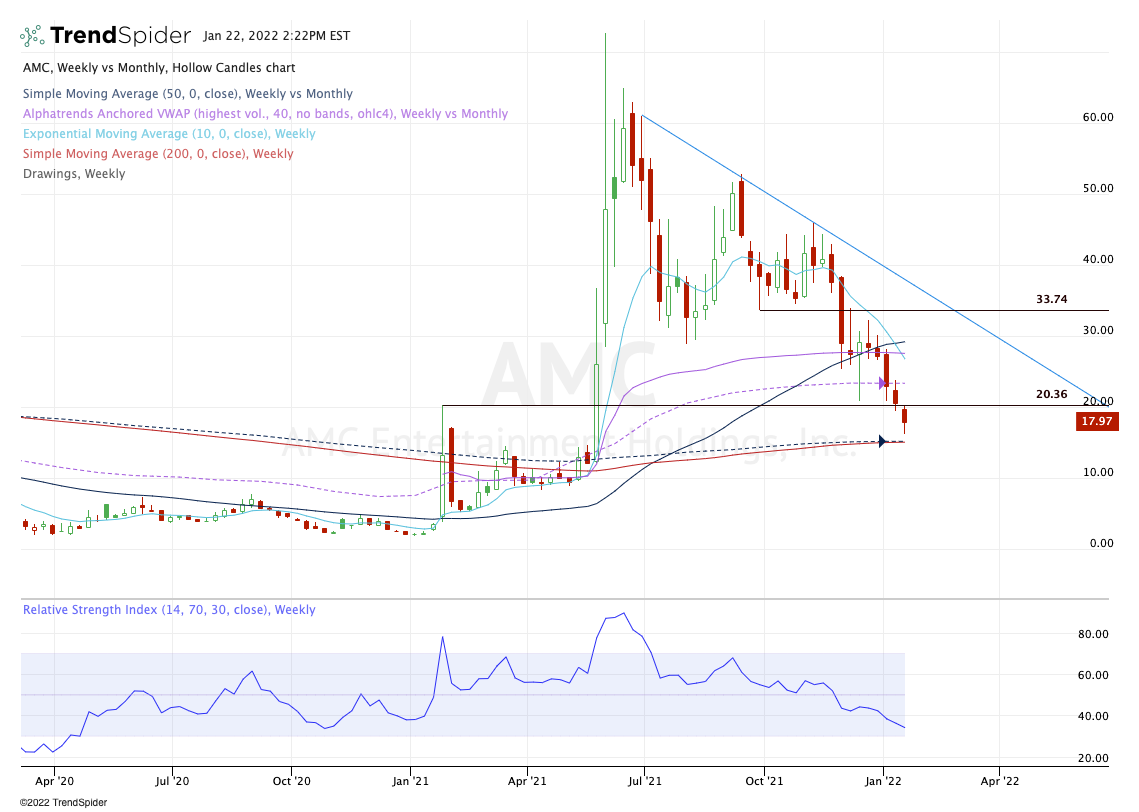Click the '©2022 TrendSpider' copyright text
This screenshot has height=812, width=1139.
[63, 803]
